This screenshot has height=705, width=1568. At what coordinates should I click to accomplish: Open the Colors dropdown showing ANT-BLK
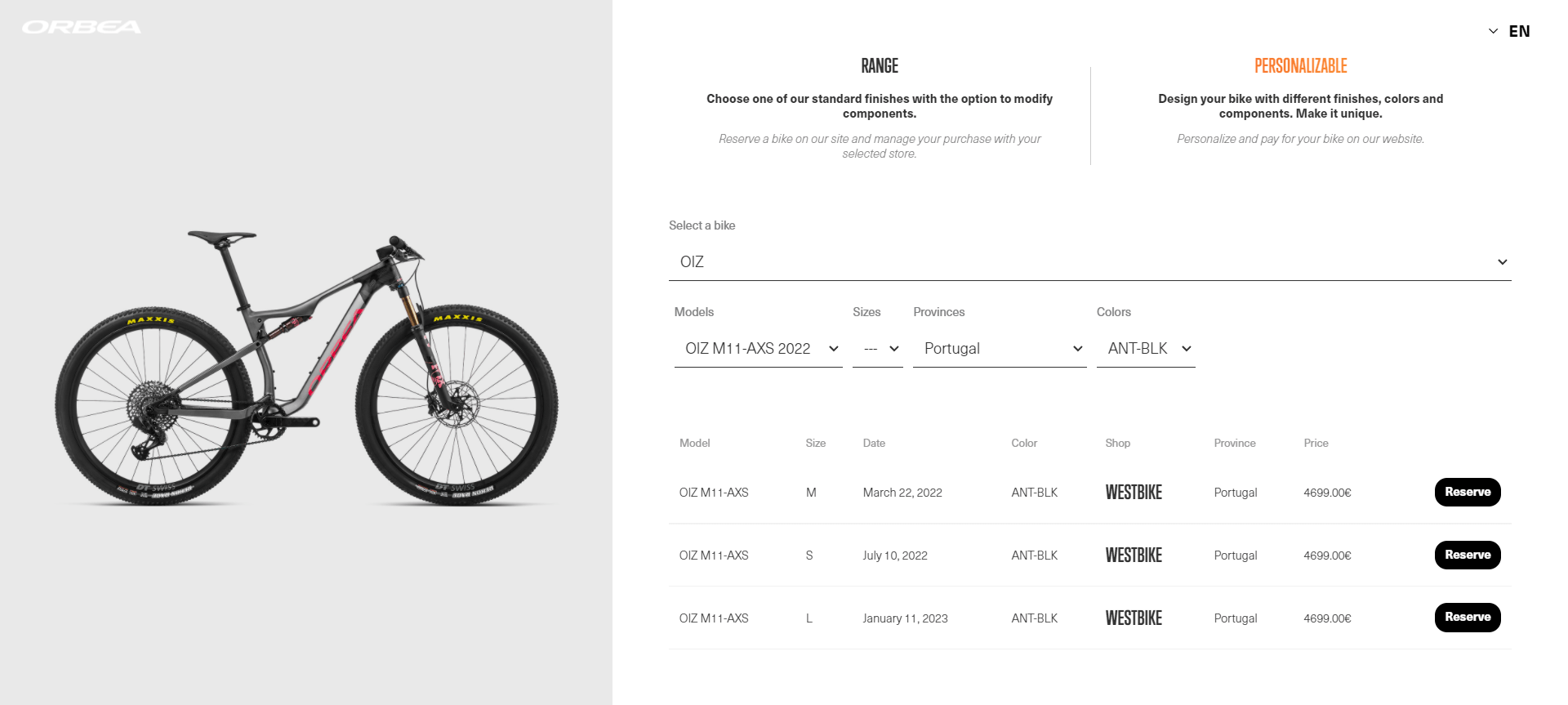(x=1146, y=349)
